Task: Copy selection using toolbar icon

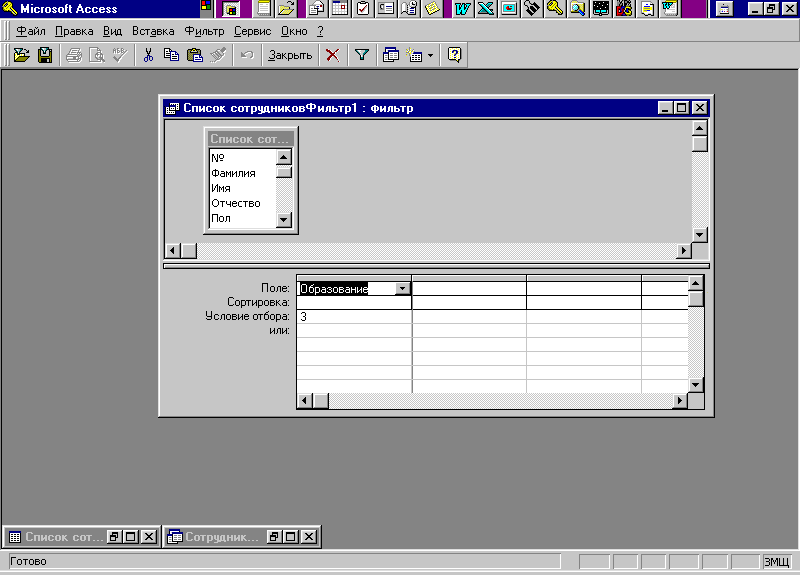Action: tap(171, 55)
